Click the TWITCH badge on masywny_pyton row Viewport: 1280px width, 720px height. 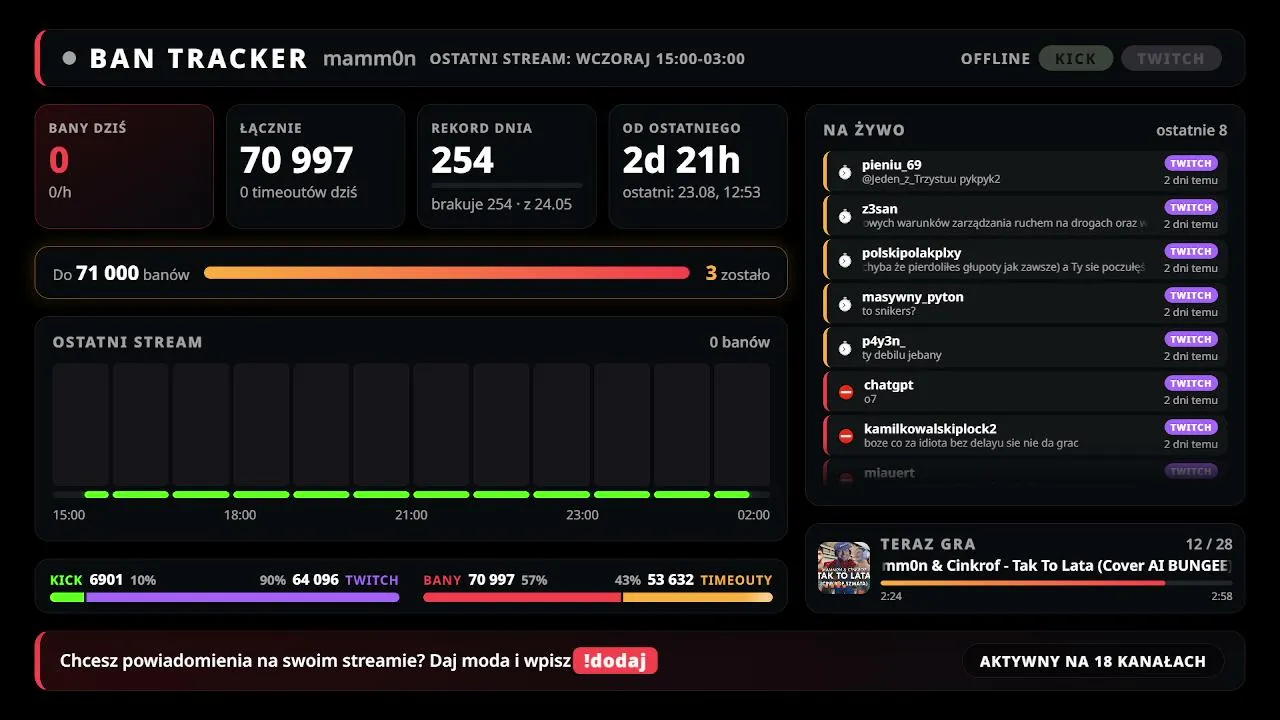1191,296
